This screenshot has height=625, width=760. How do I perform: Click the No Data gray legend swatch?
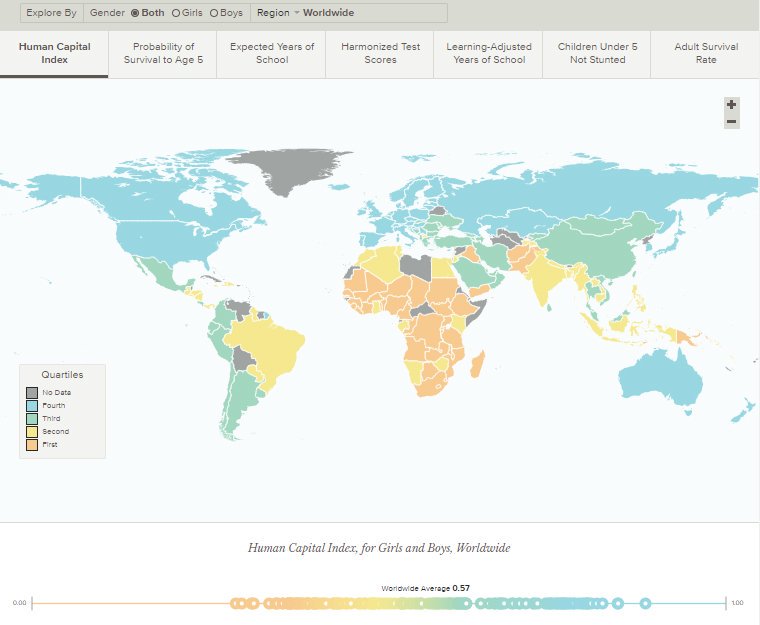click(32, 392)
